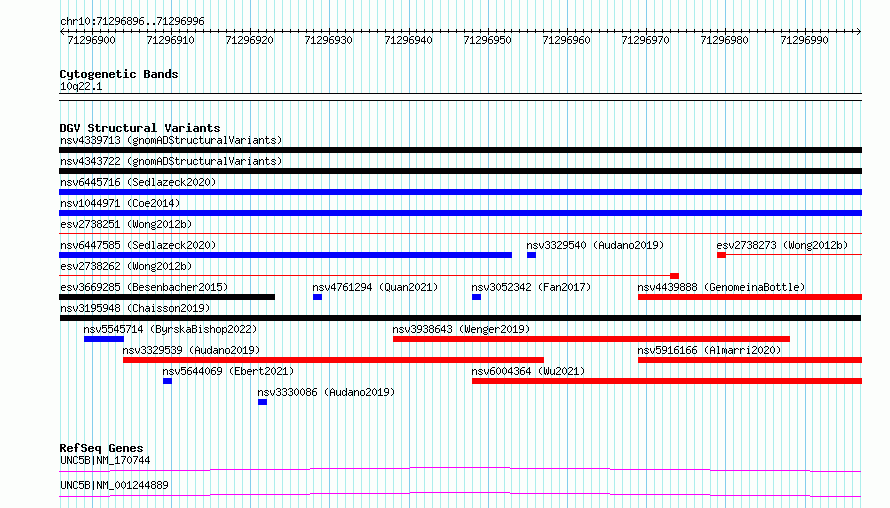Click red bar under nsv4439888
This screenshot has height=508, width=890.
pyautogui.click(x=750, y=297)
